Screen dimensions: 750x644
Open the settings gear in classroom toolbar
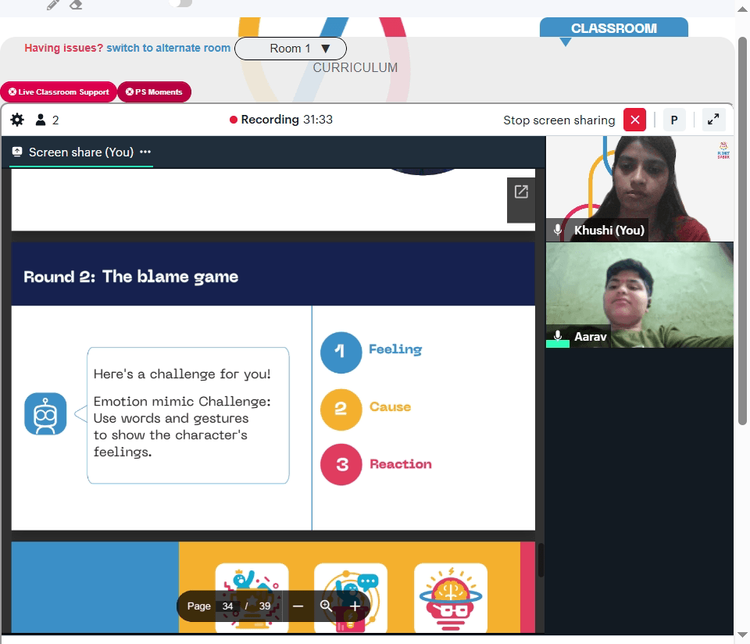click(x=17, y=120)
